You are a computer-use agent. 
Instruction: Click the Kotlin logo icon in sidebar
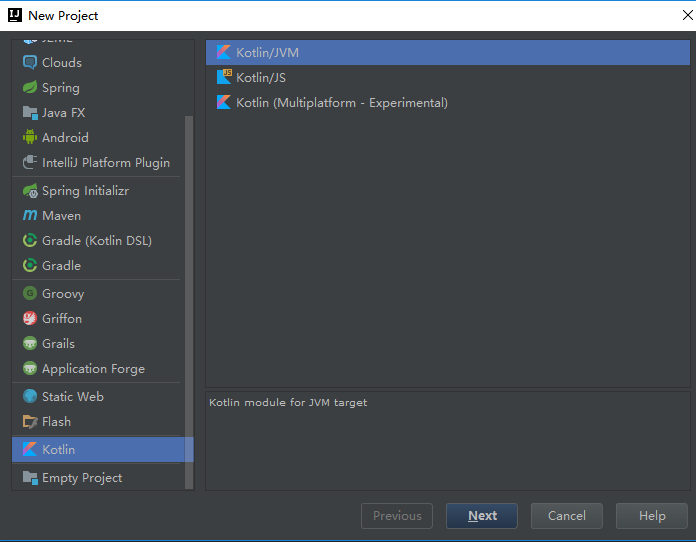30,449
